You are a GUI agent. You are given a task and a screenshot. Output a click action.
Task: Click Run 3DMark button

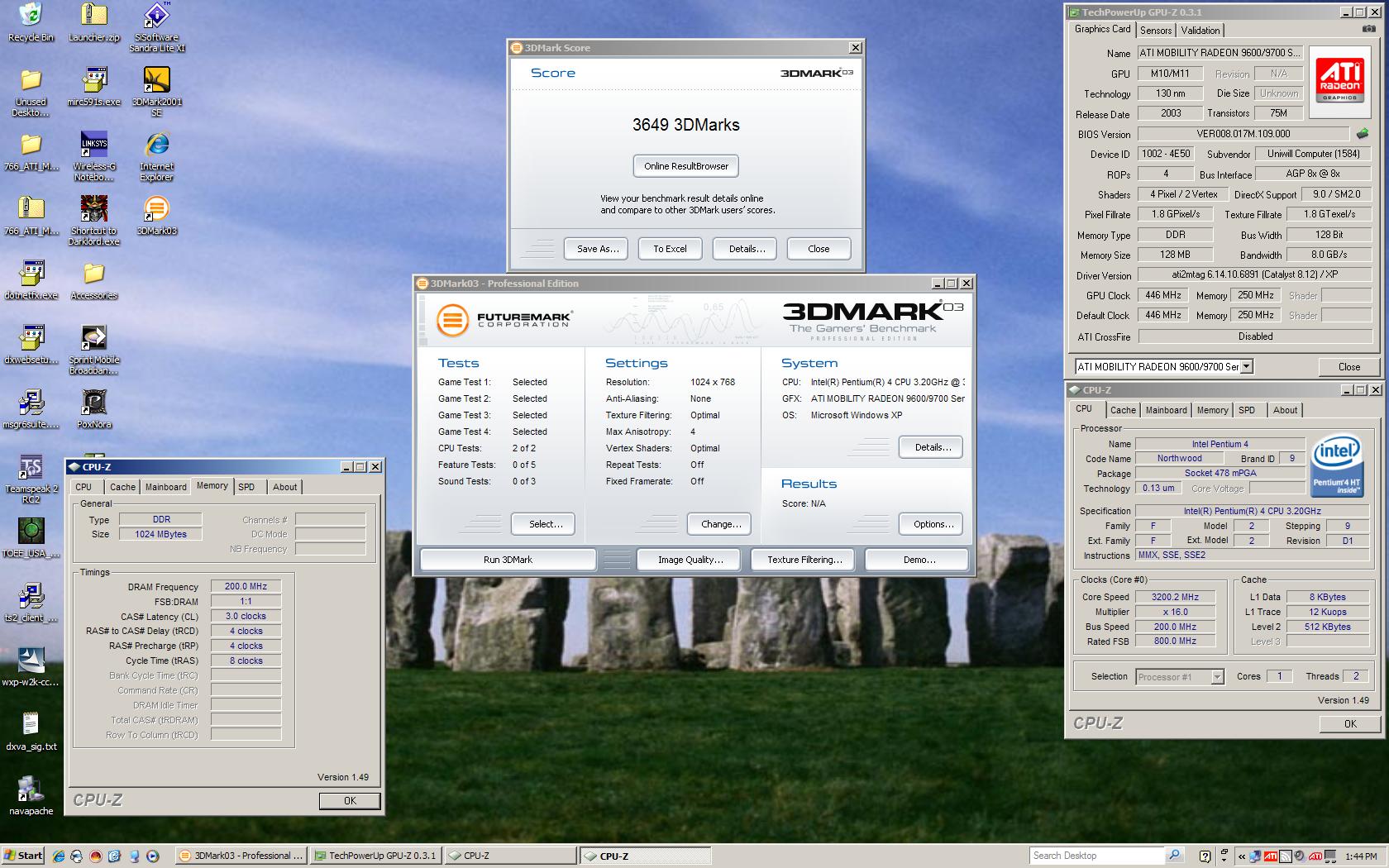[508, 560]
